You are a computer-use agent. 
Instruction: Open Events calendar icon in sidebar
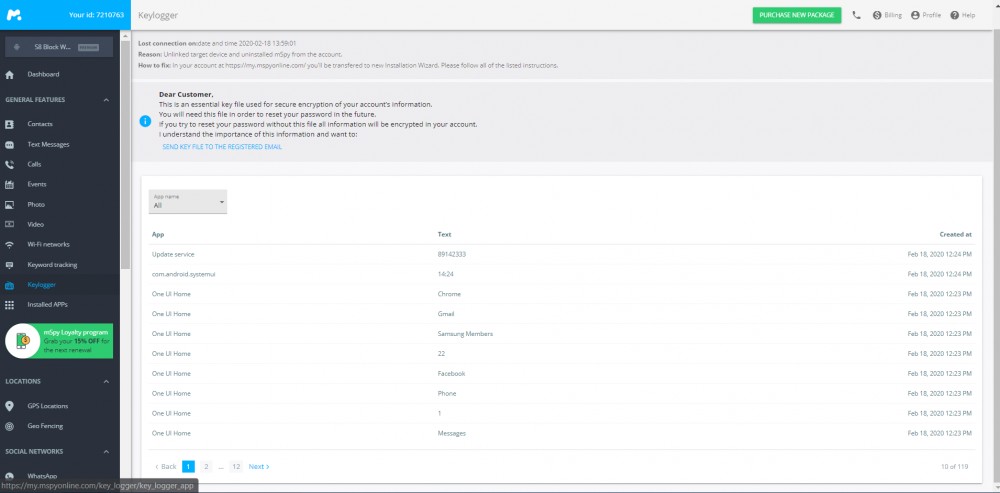point(10,184)
